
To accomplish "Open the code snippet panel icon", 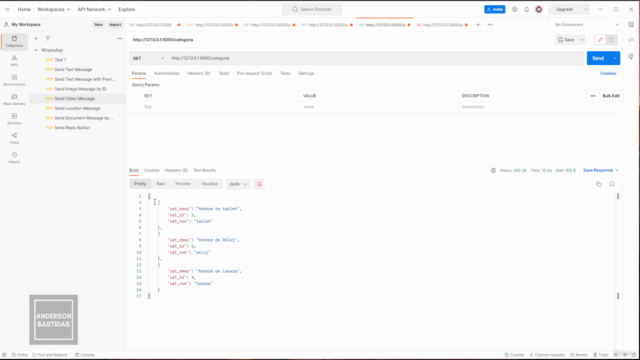I will pyautogui.click(x=631, y=40).
